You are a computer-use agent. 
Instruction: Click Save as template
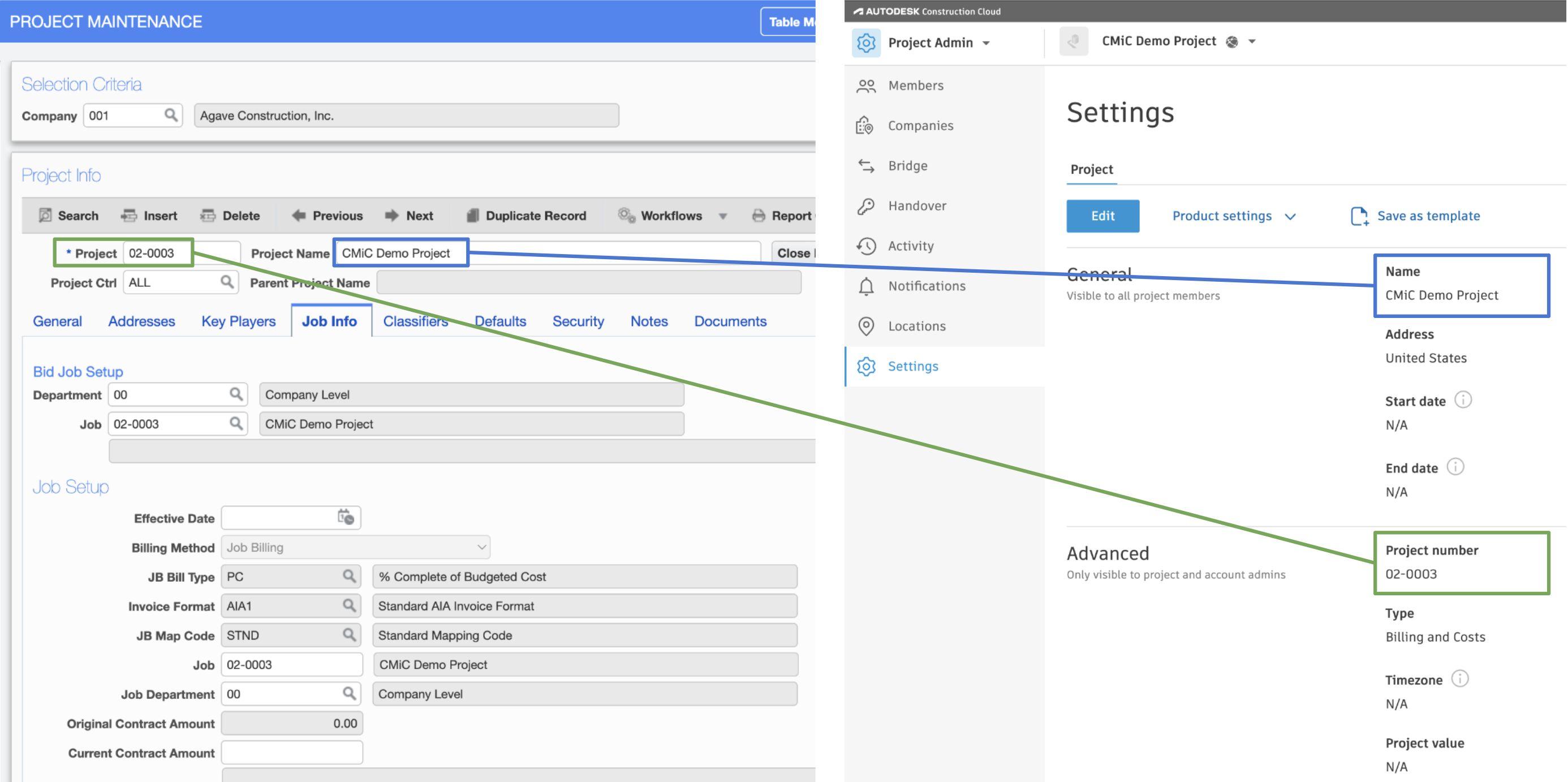(1415, 216)
